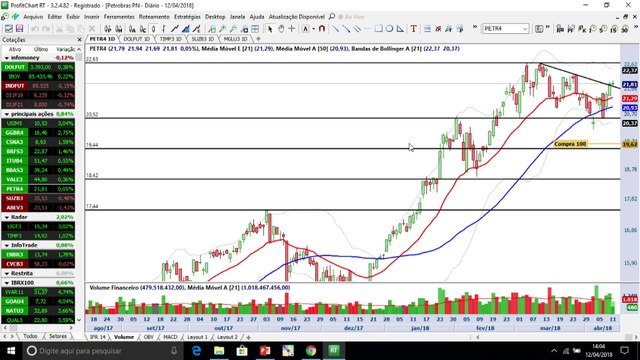The image size is (640, 360).
Task: Collapse the infomoney group
Action: click(7, 58)
